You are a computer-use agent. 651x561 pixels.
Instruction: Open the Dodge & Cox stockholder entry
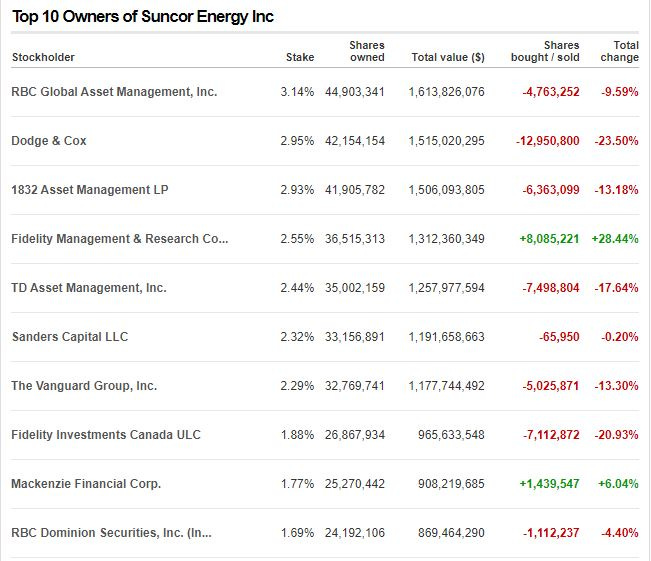coord(49,141)
